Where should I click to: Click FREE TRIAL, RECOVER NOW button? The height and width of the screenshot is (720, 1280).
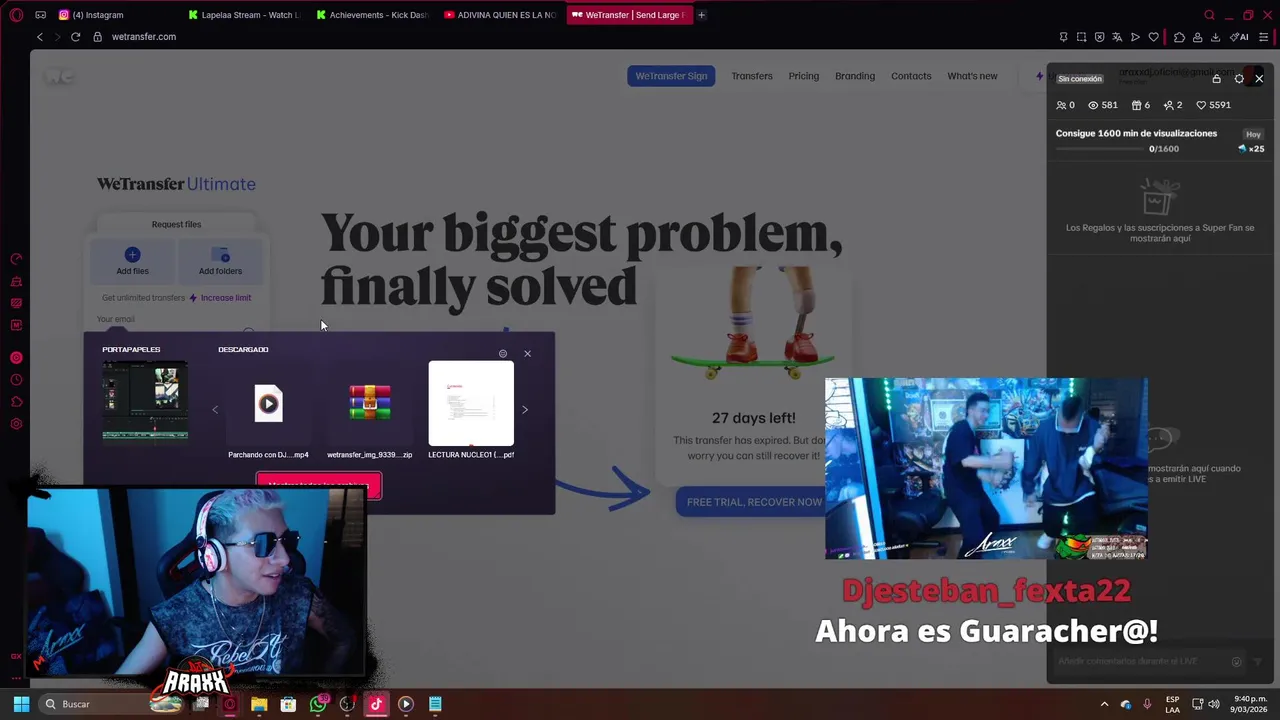pos(754,502)
